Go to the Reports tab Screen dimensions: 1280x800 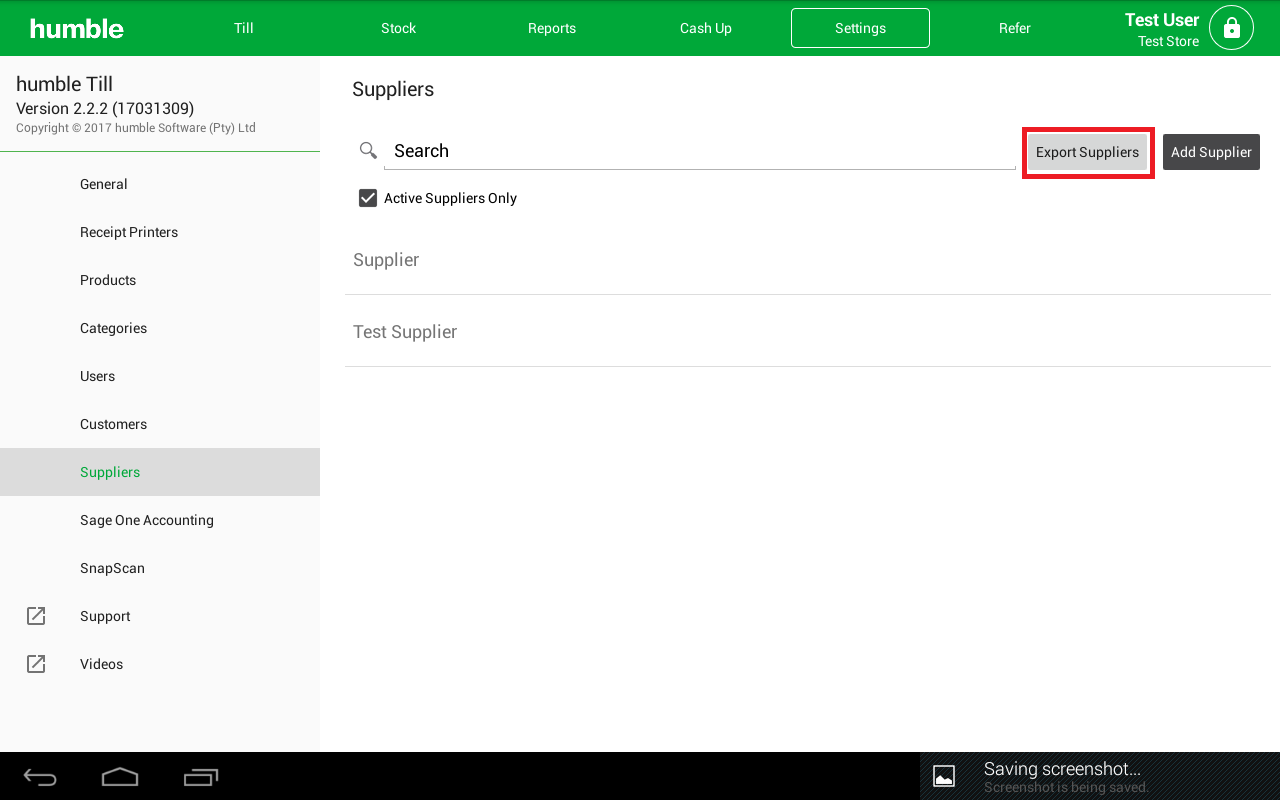pyautogui.click(x=552, y=28)
